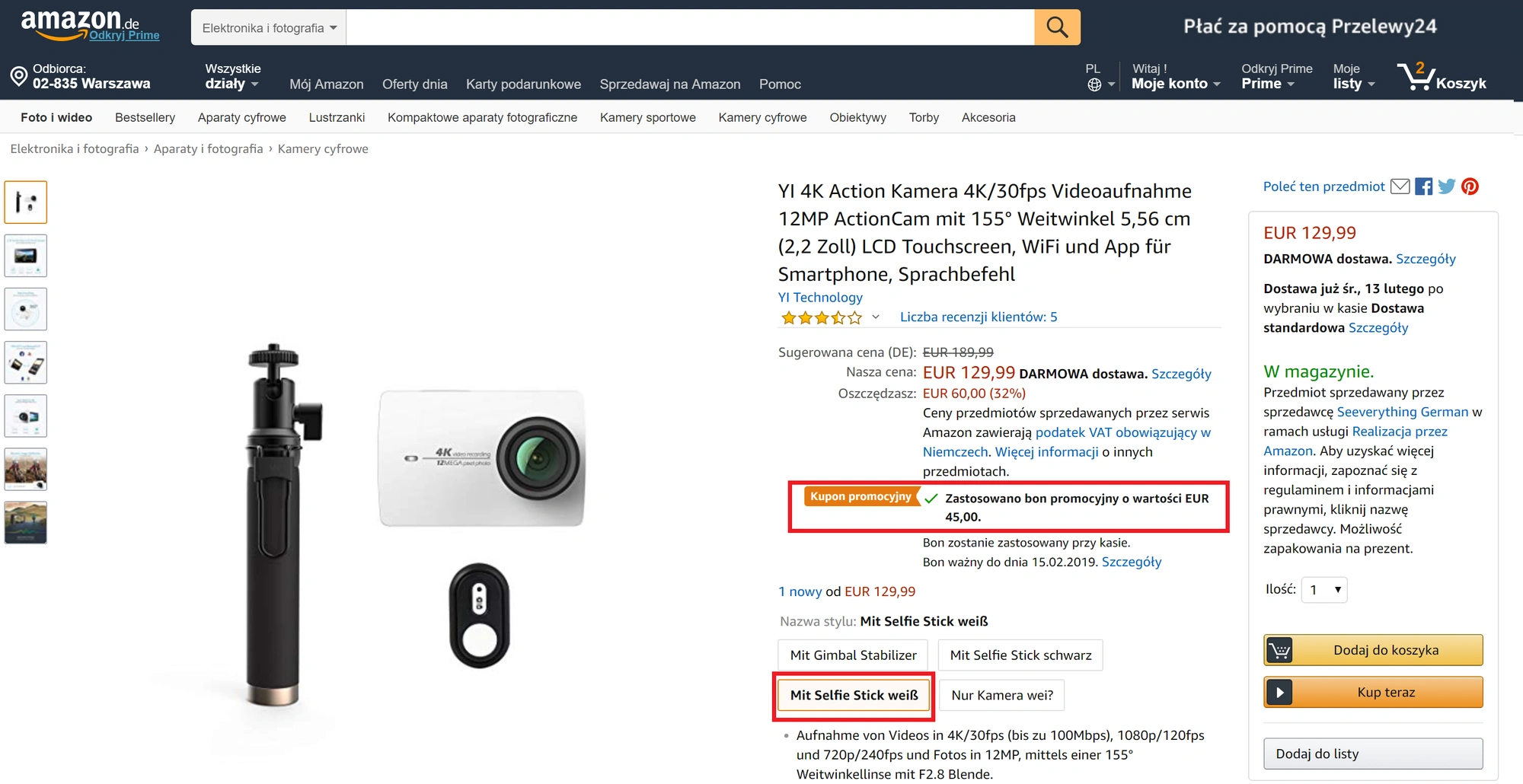1523x784 pixels.
Task: Select the second product thumbnail image
Action: click(26, 256)
